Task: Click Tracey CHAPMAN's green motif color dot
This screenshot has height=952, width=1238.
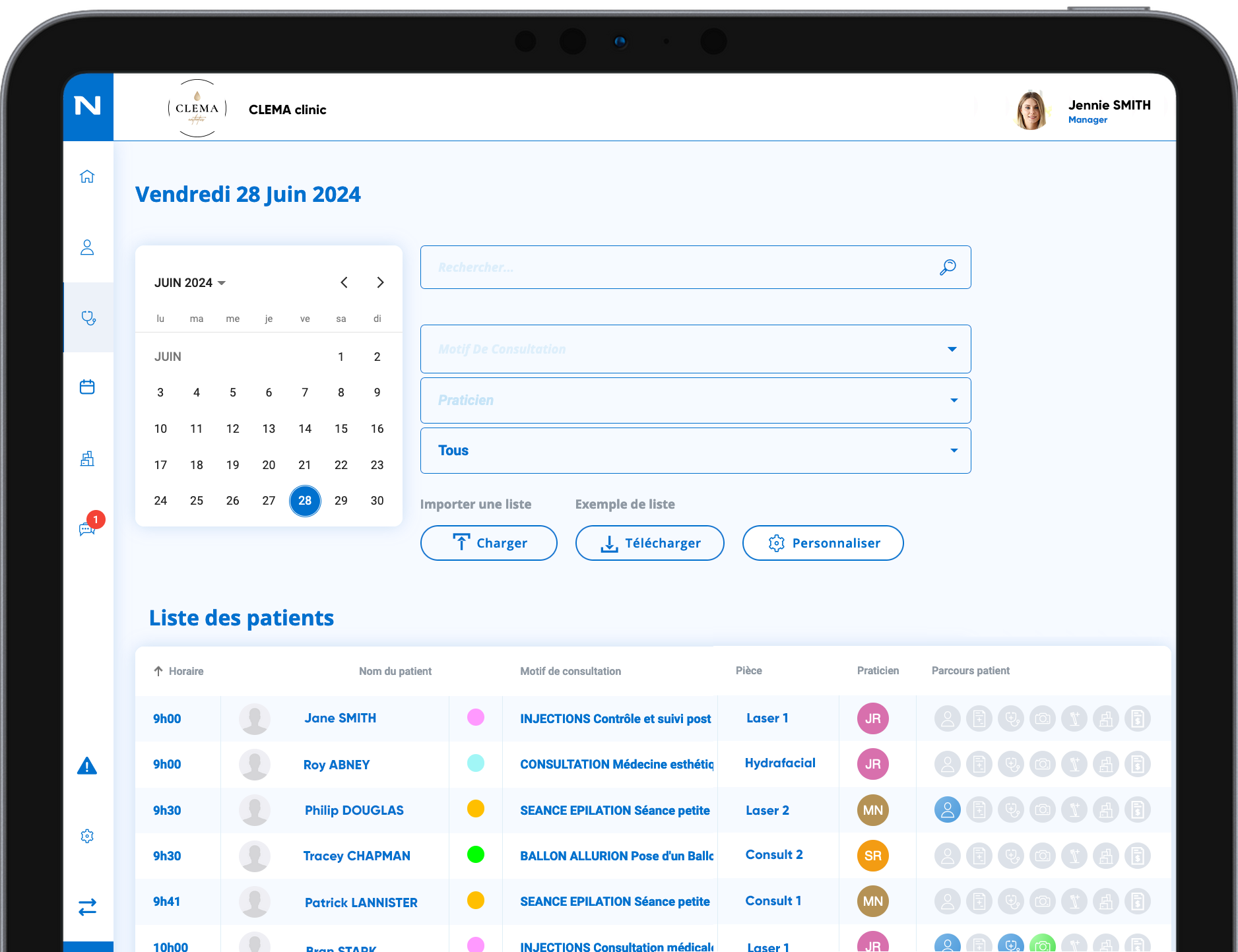Action: click(476, 854)
